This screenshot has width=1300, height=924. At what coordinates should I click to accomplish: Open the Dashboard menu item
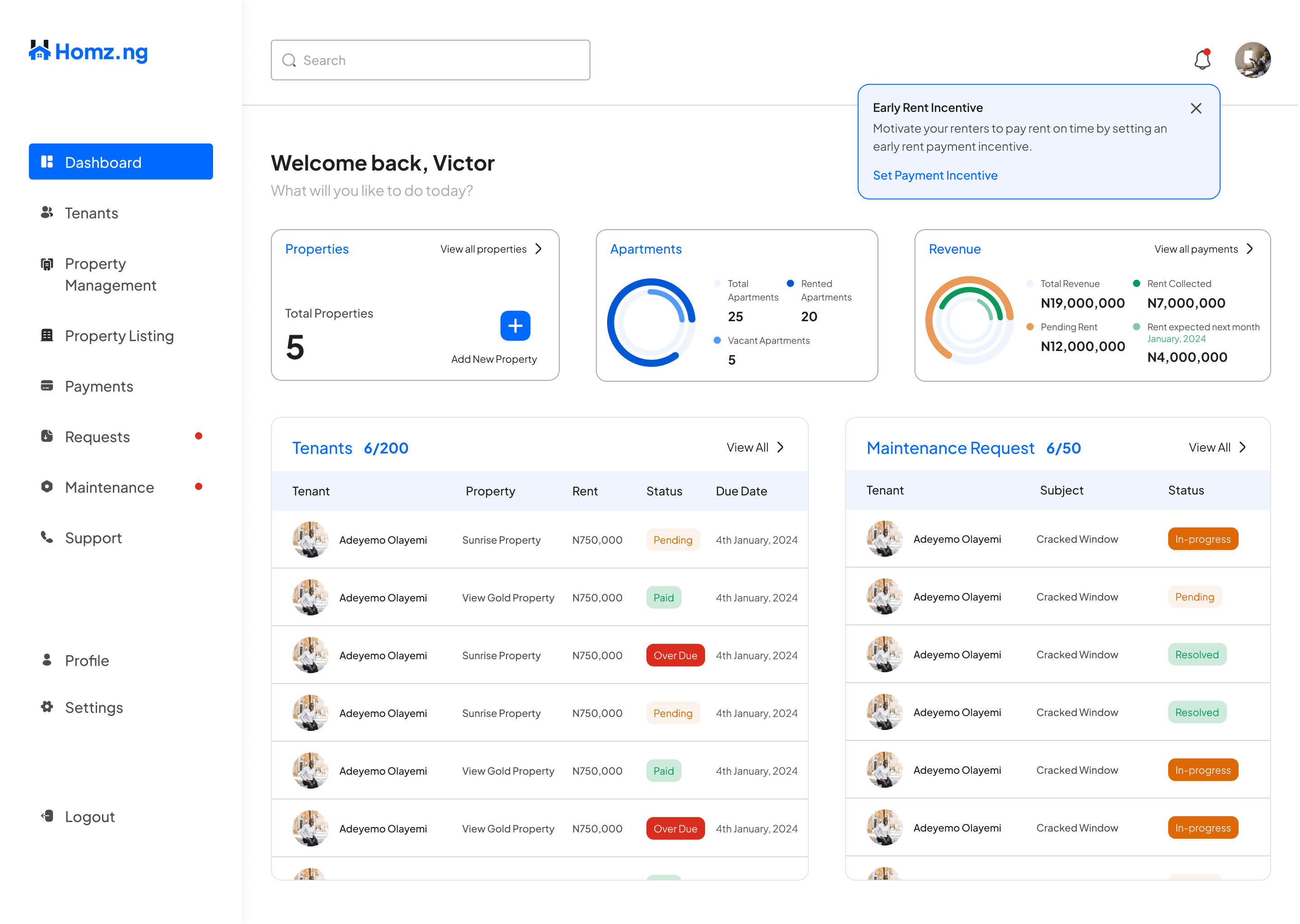pos(121,162)
